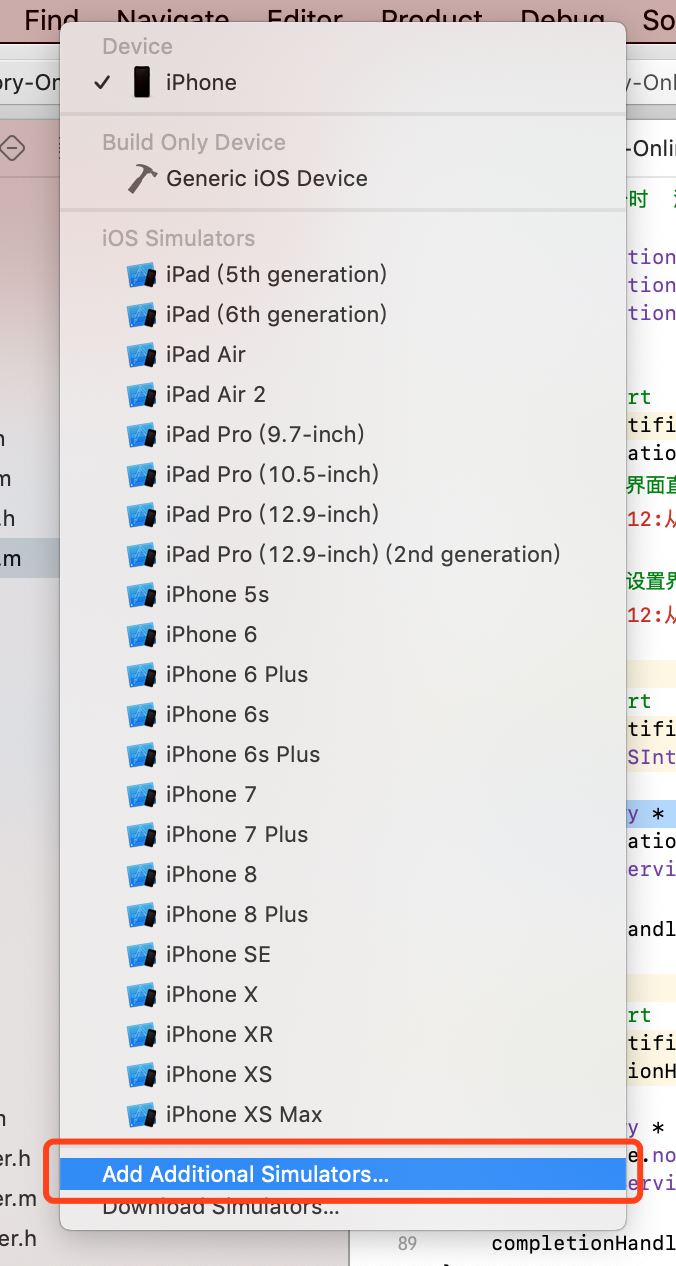Choose iPad Pro (9.7-inch) simulator

click(x=343, y=434)
